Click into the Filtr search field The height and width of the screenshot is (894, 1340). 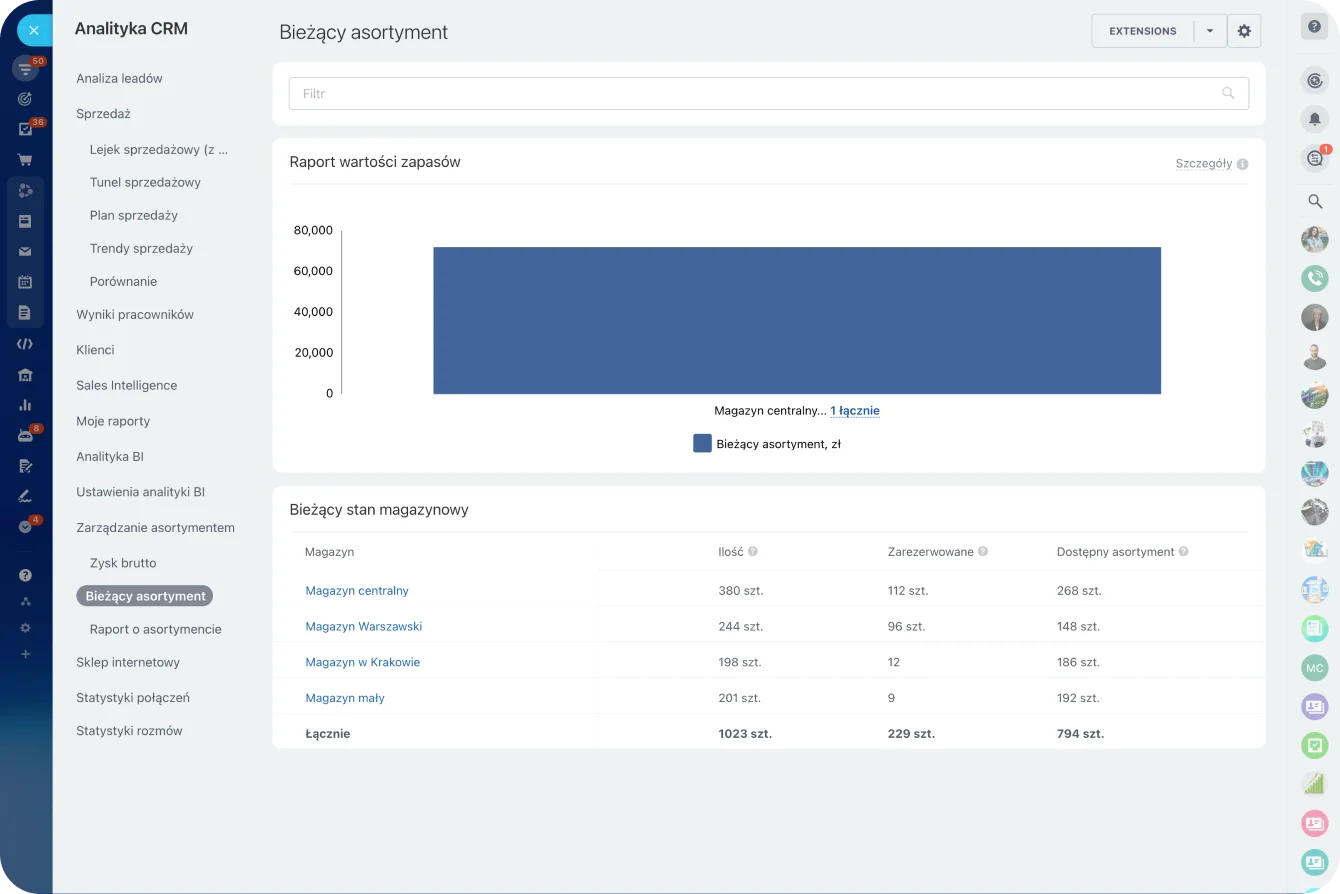750,93
